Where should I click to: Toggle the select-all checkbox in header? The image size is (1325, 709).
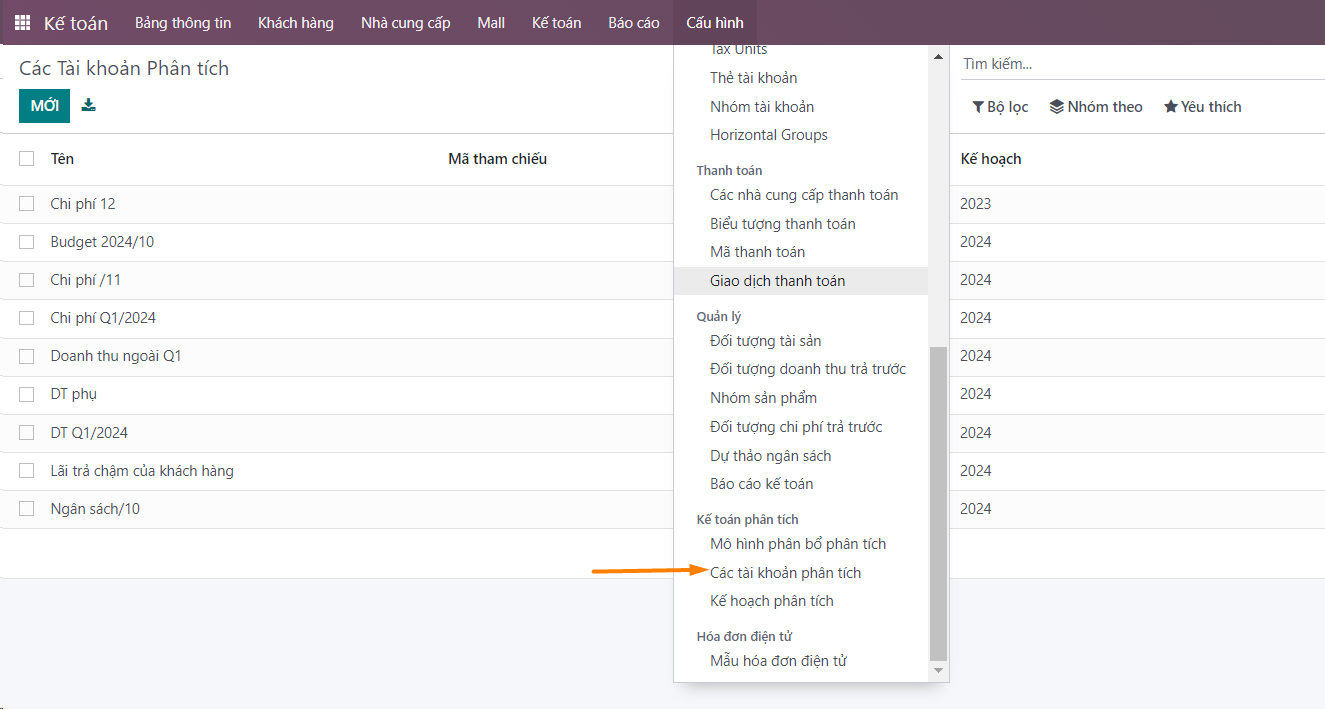click(x=27, y=158)
